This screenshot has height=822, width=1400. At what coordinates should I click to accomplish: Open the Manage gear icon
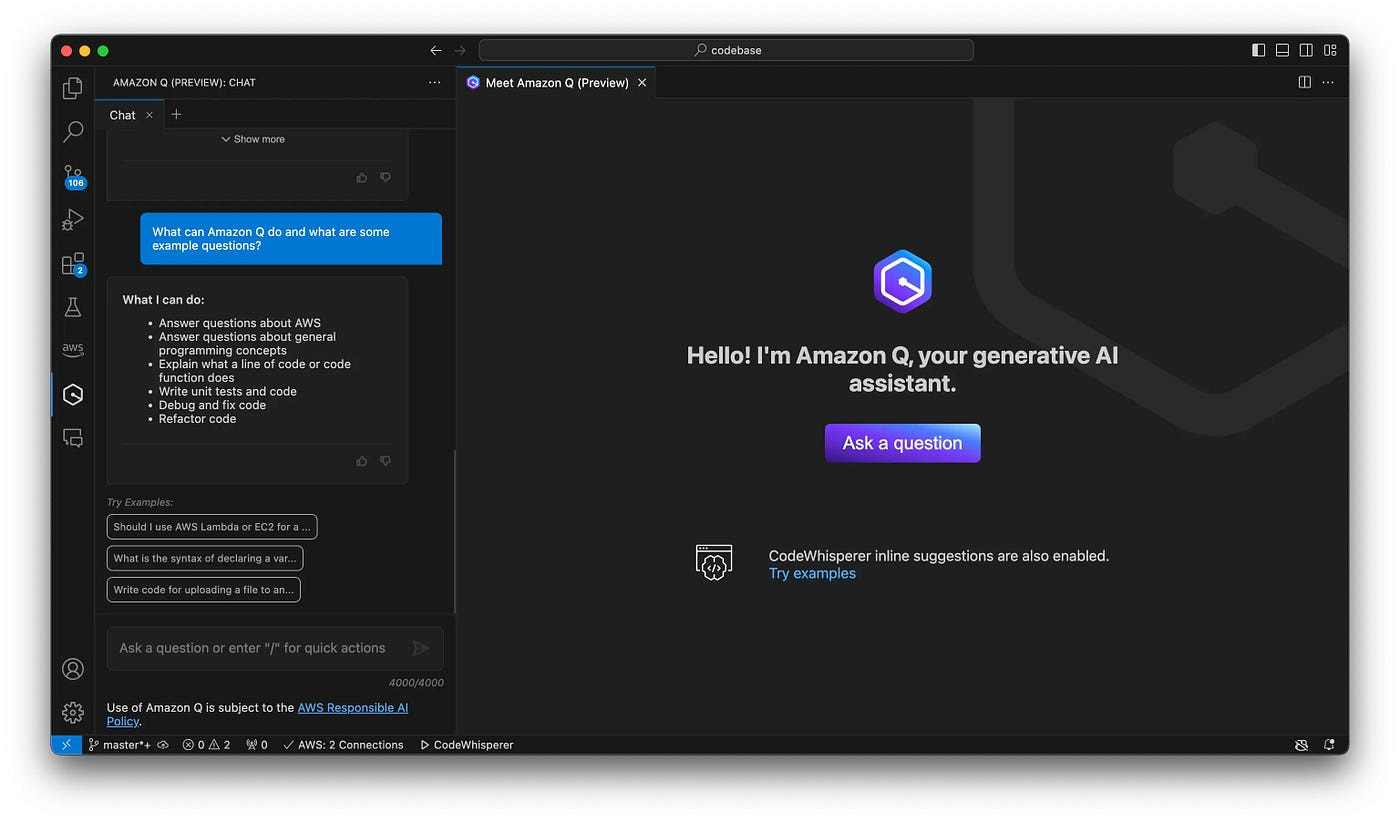(73, 712)
